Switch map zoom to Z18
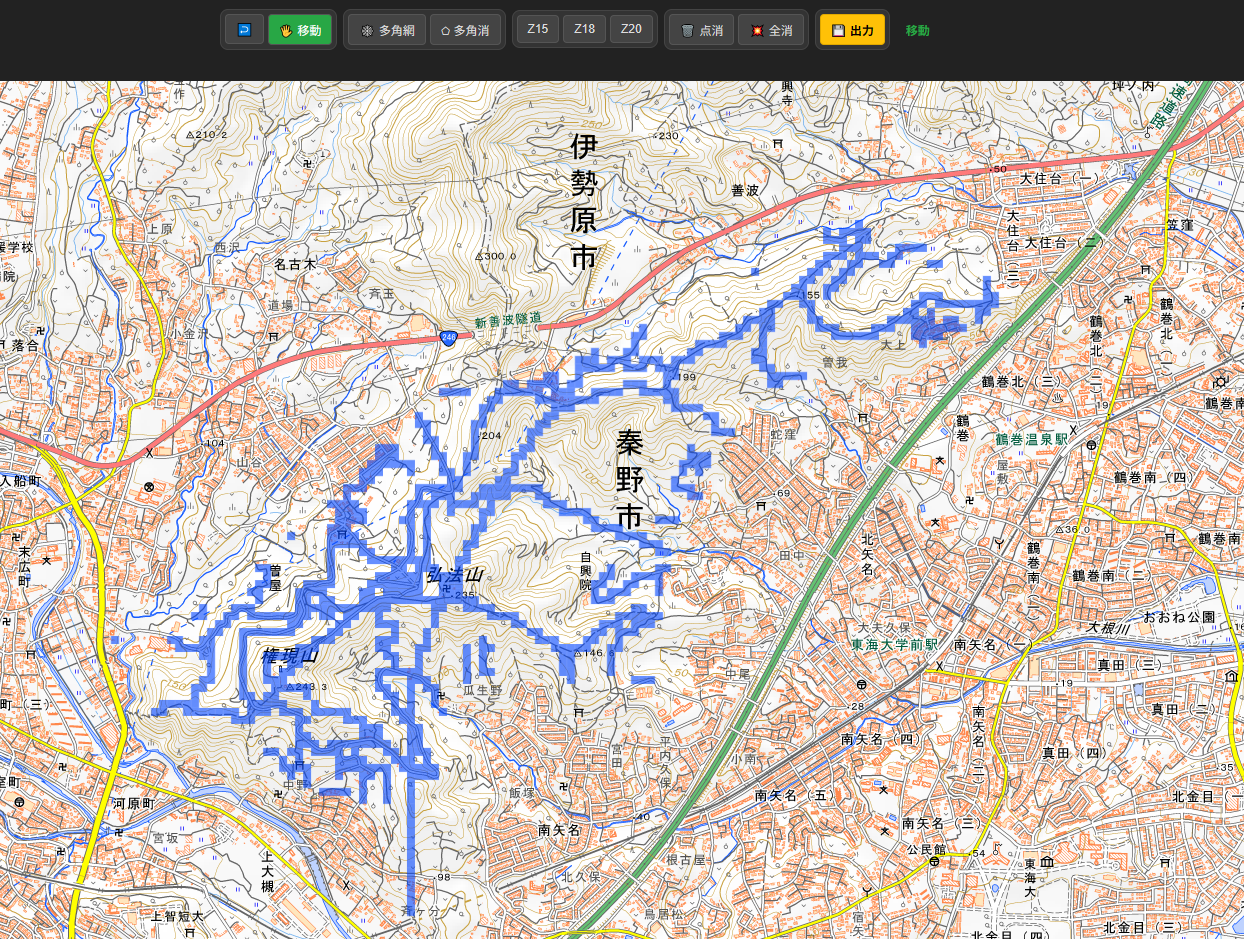This screenshot has height=939, width=1244. click(584, 29)
